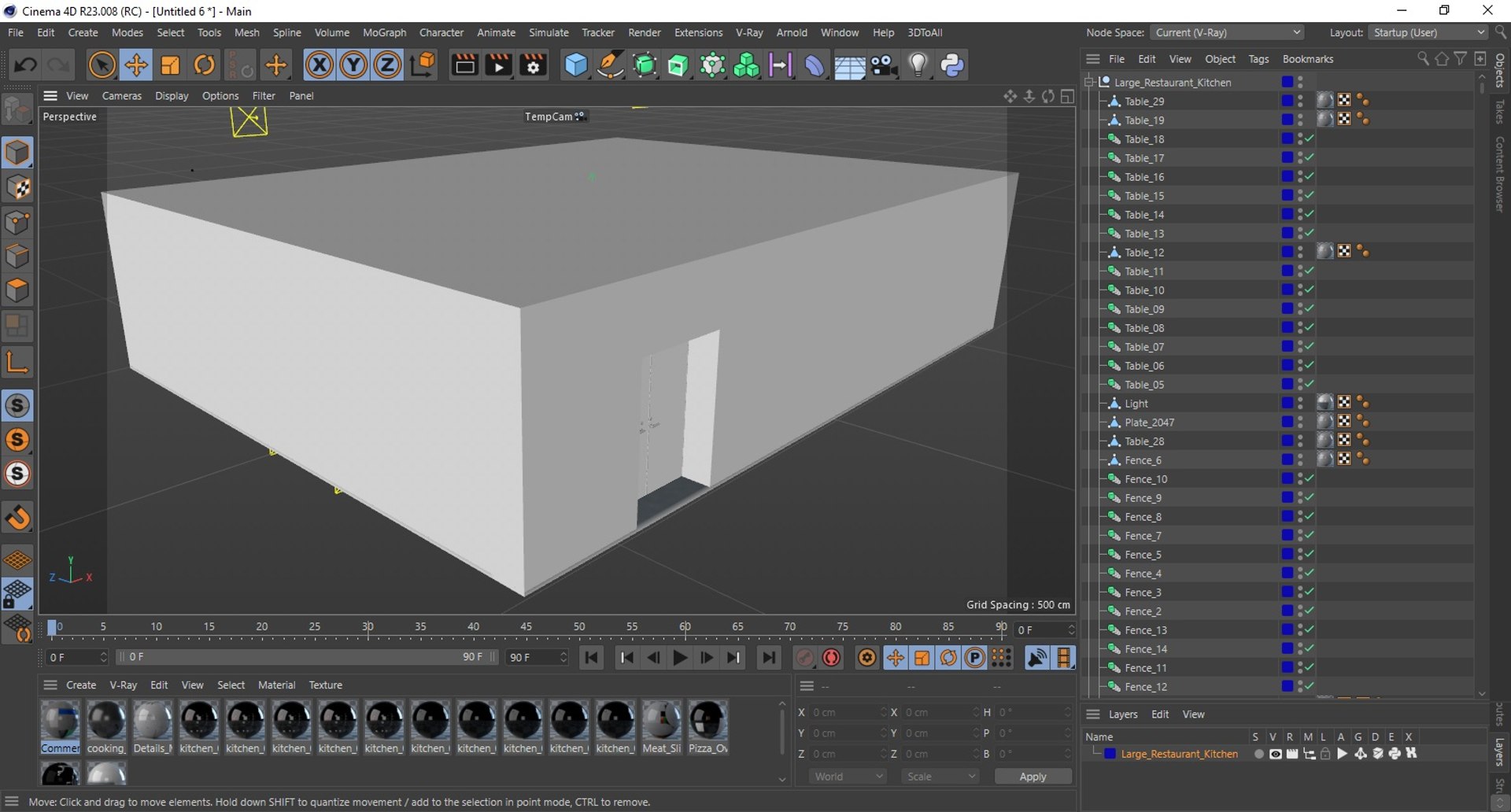Open the World coordinate dropdown

(848, 777)
